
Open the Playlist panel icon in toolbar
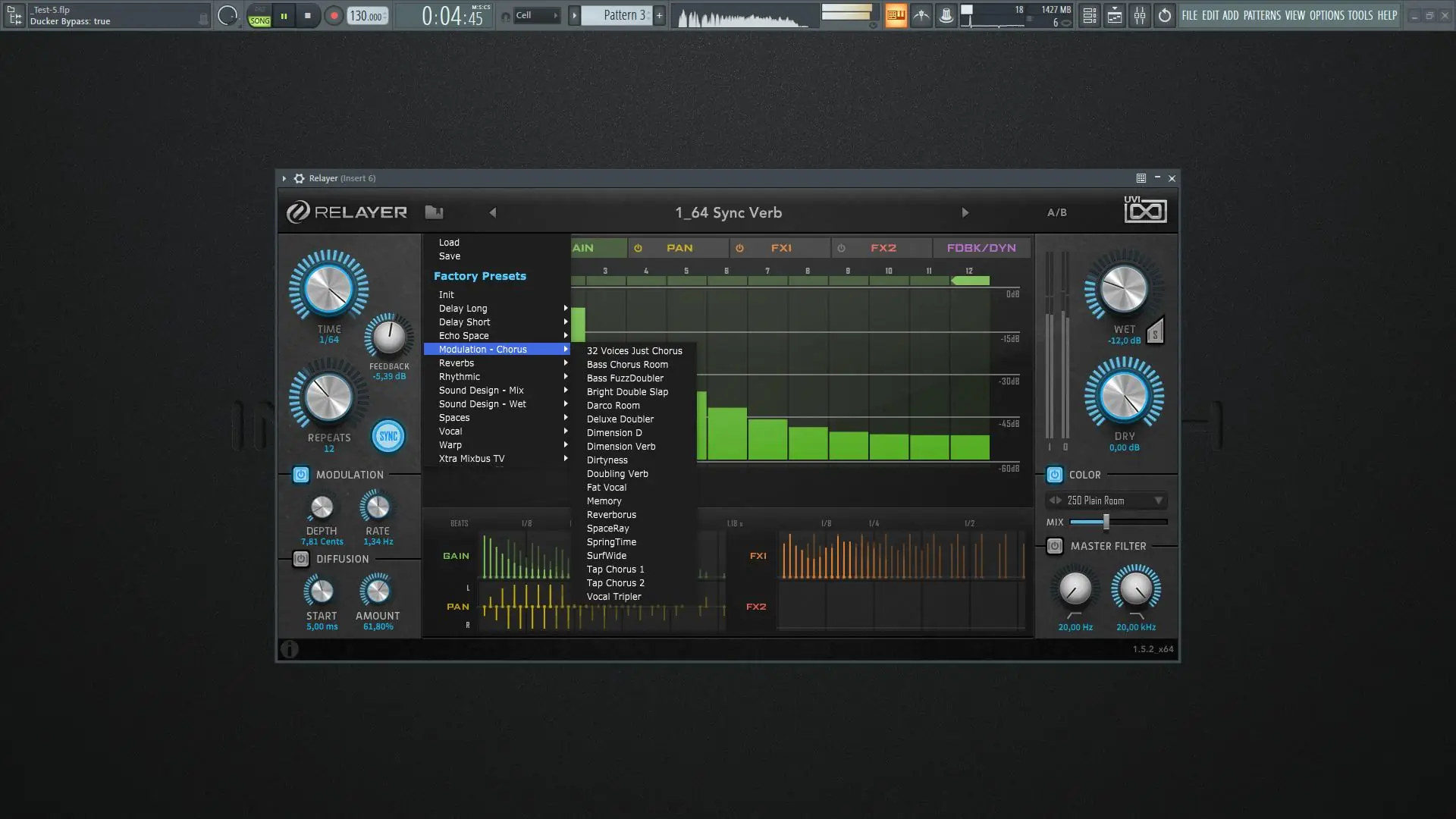pos(1115,15)
